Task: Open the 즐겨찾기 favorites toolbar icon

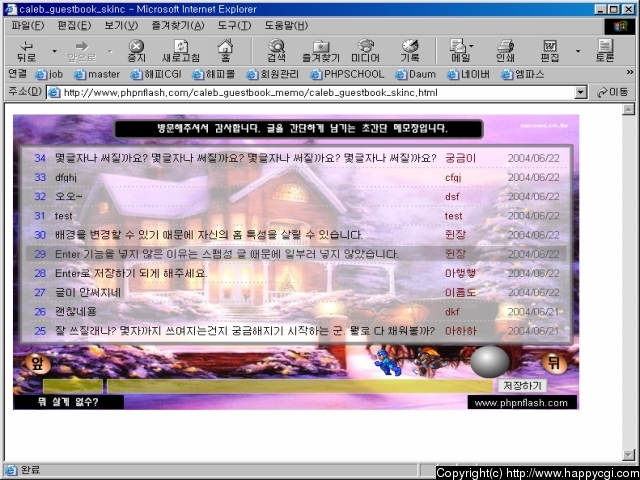Action: click(x=321, y=51)
